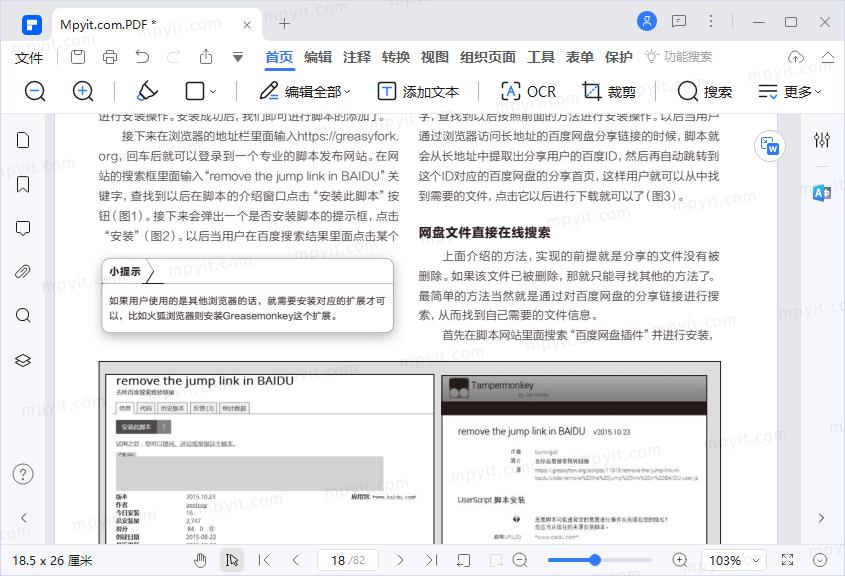This screenshot has height=576, width=845.
Task: Click the 搜索 search button
Action: (706, 91)
